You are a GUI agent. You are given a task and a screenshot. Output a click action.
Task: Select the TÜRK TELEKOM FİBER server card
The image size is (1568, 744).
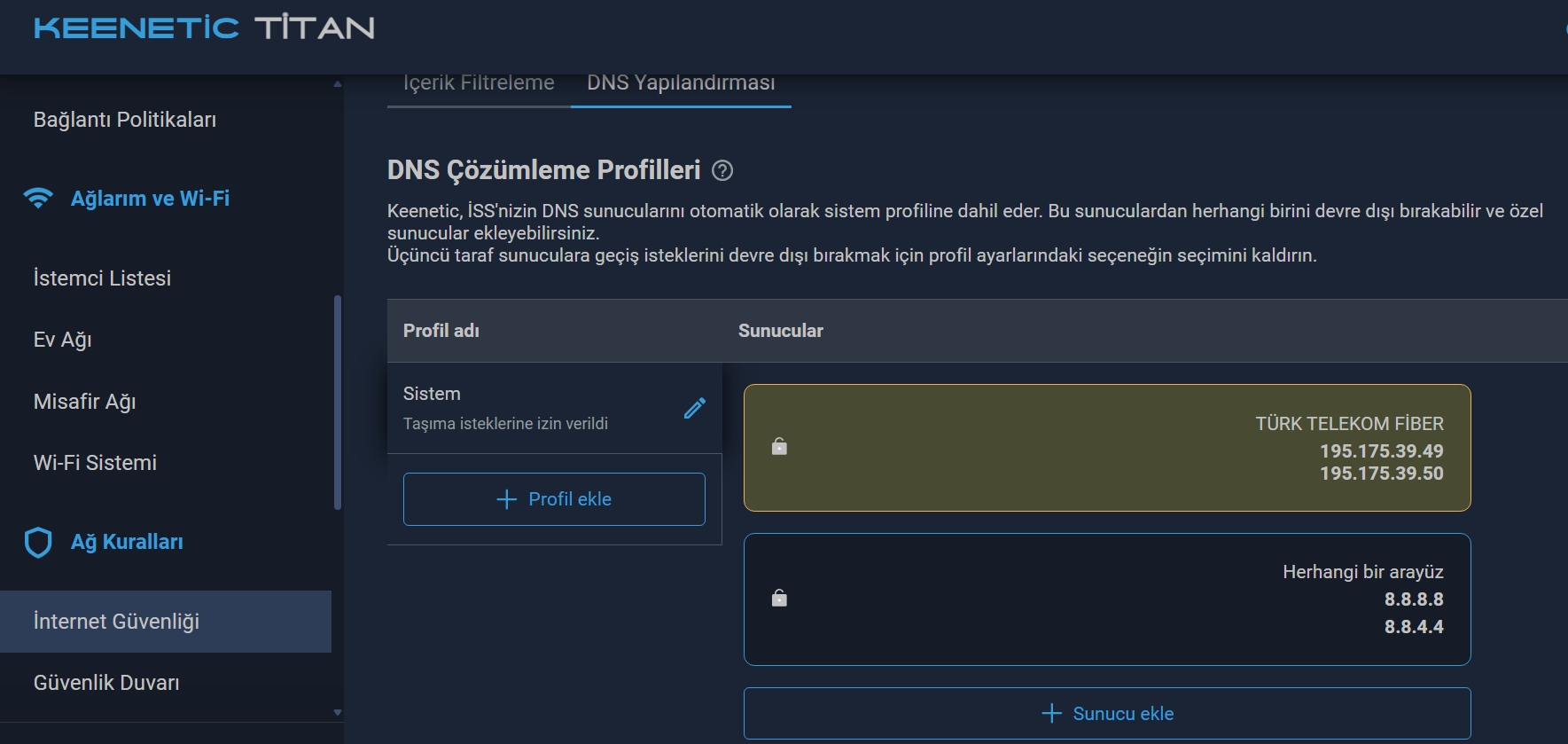point(1107,448)
